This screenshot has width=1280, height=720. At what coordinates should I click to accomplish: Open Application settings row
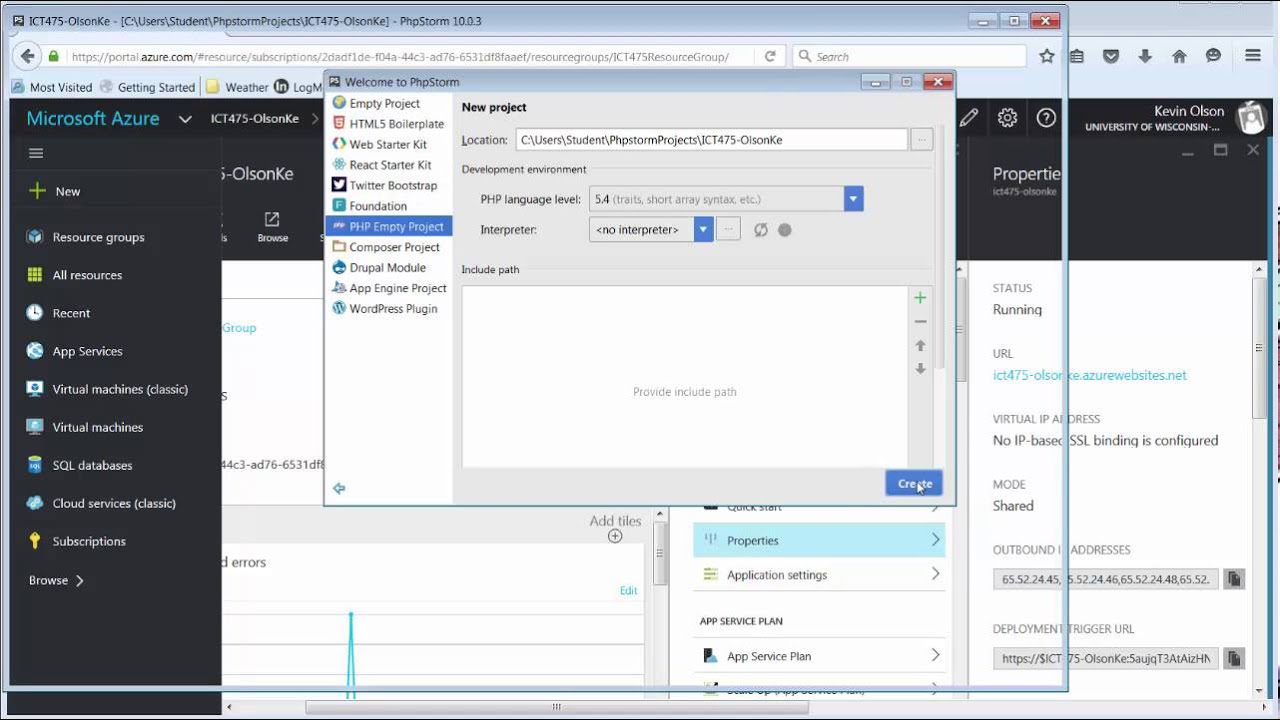[x=819, y=574]
